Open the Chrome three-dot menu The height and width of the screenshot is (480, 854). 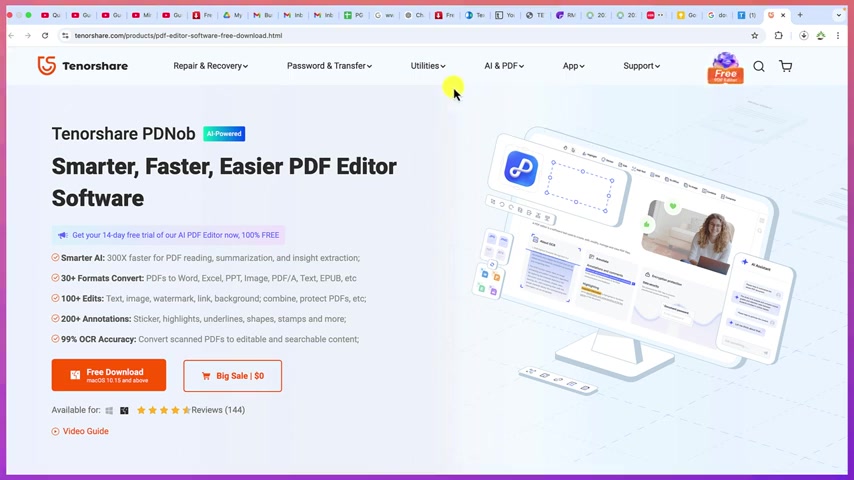[838, 35]
